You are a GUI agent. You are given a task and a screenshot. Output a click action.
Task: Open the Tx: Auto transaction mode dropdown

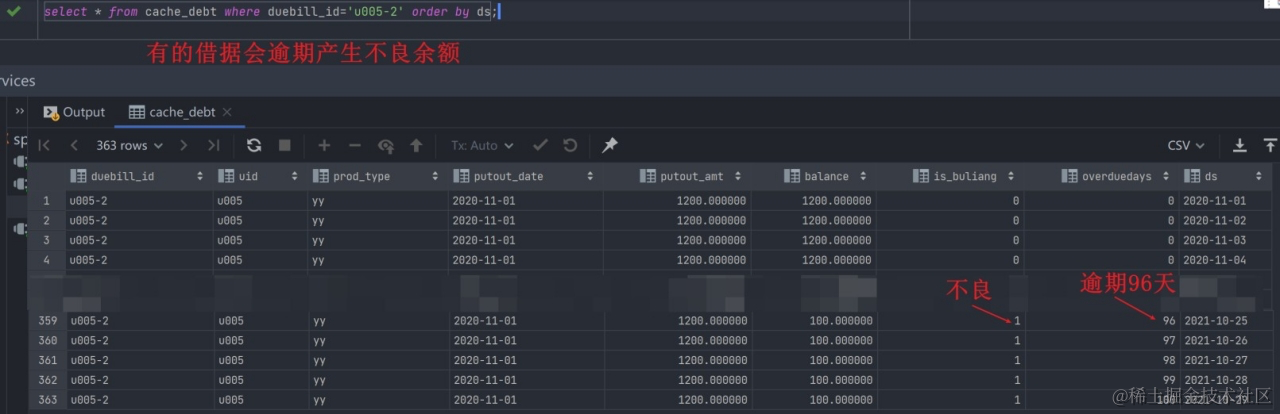[482, 145]
